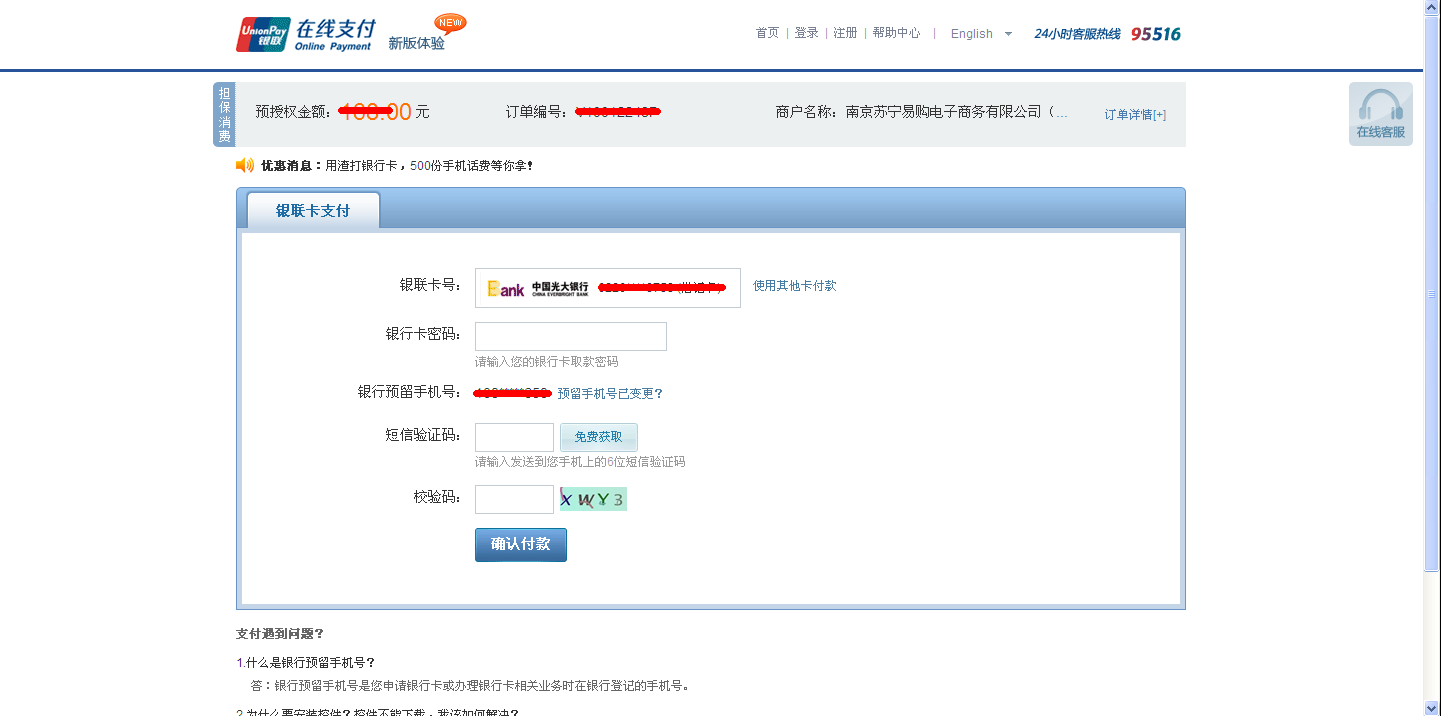The width and height of the screenshot is (1441, 716).
Task: Click the orange NEW badge bubble
Action: coord(450,22)
